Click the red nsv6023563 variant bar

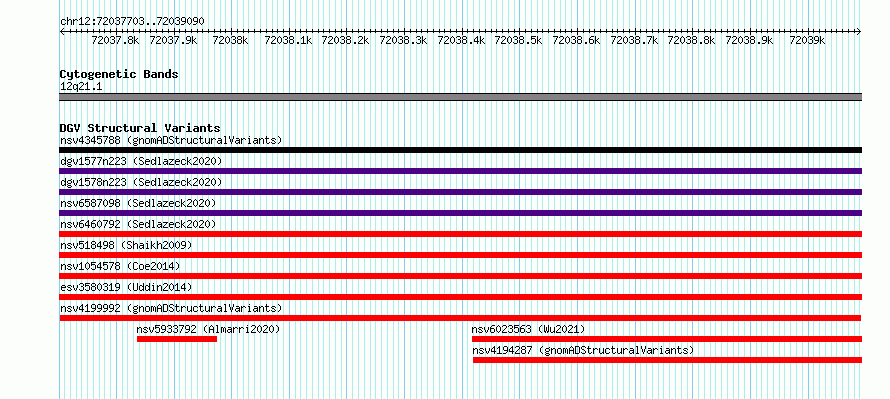(x=667, y=339)
